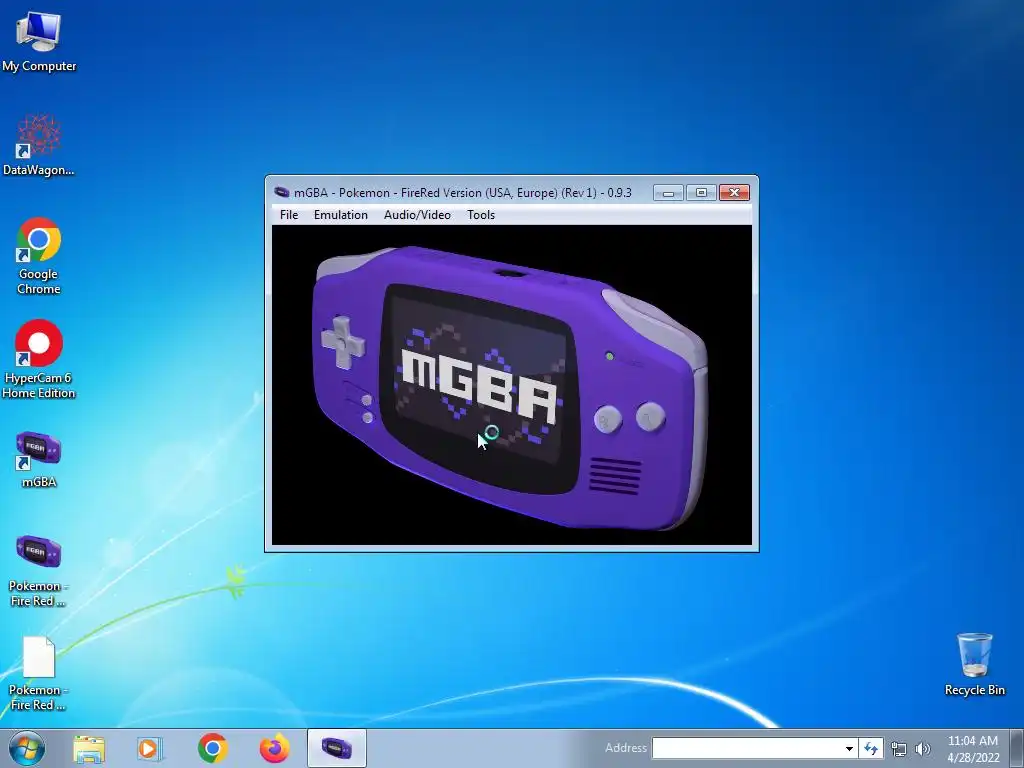The image size is (1024, 768).
Task: Open Chrome from the taskbar
Action: pos(212,748)
